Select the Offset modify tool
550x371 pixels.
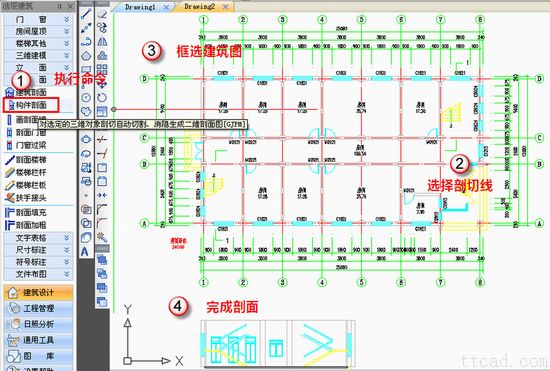[102, 56]
